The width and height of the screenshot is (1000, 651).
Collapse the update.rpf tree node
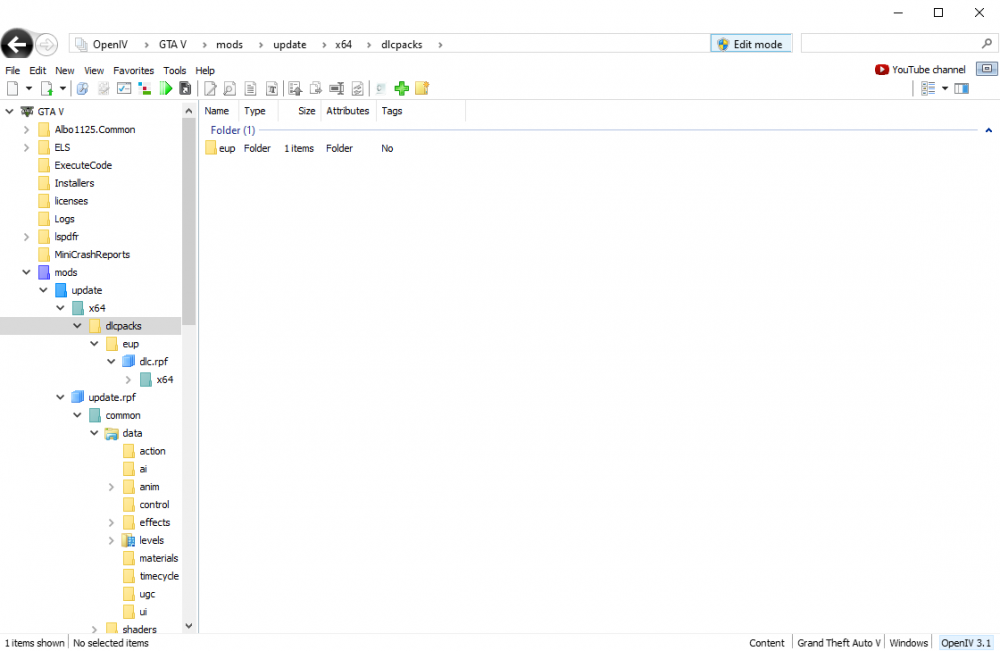[61, 397]
